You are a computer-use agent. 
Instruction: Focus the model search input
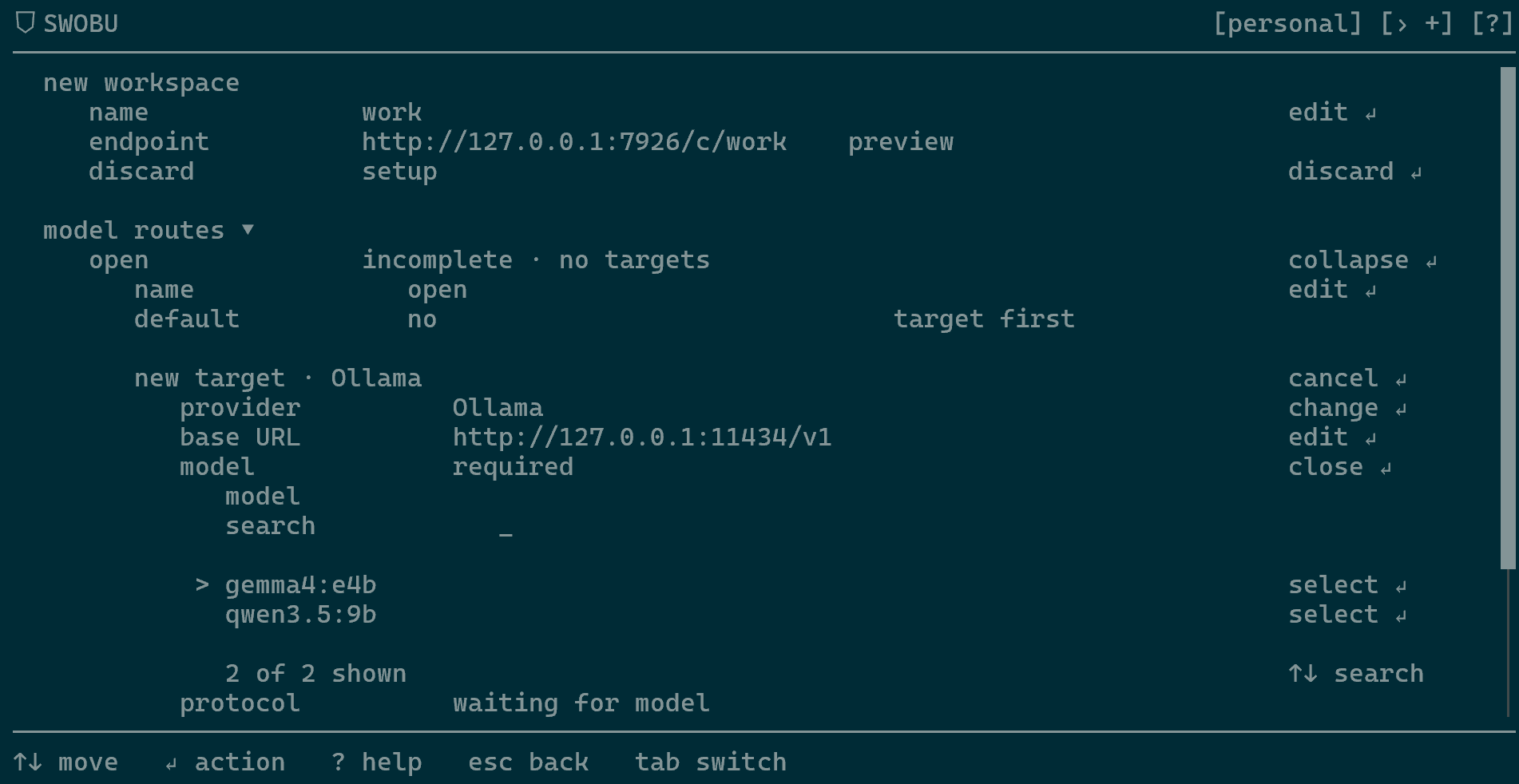point(506,527)
